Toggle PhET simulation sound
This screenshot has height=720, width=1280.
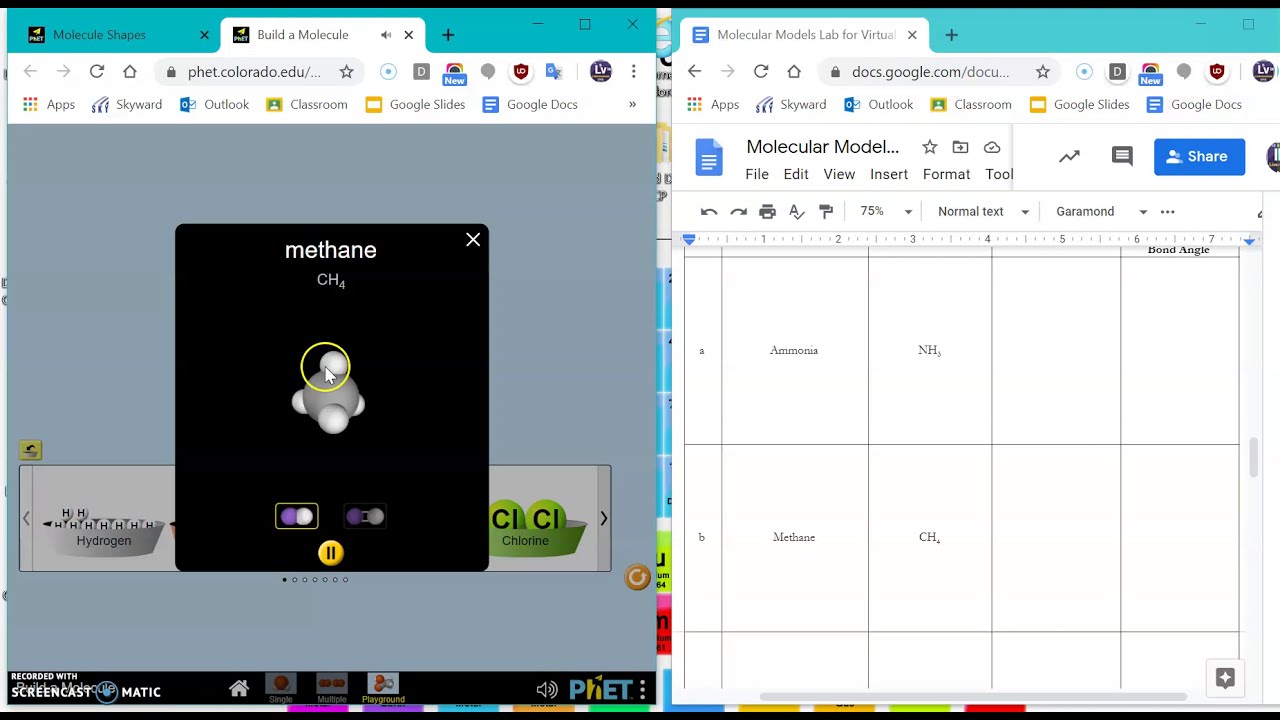[547, 689]
